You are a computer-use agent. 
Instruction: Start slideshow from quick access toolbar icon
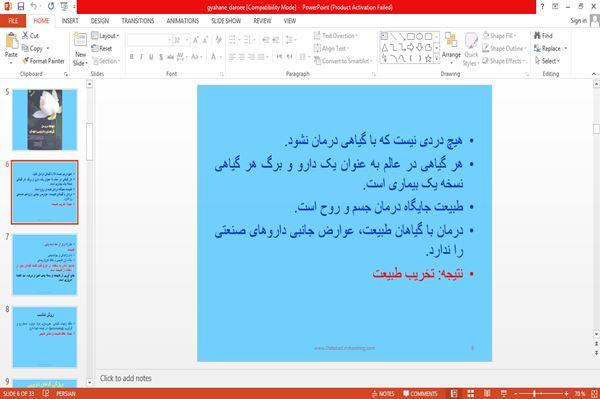pos(64,6)
